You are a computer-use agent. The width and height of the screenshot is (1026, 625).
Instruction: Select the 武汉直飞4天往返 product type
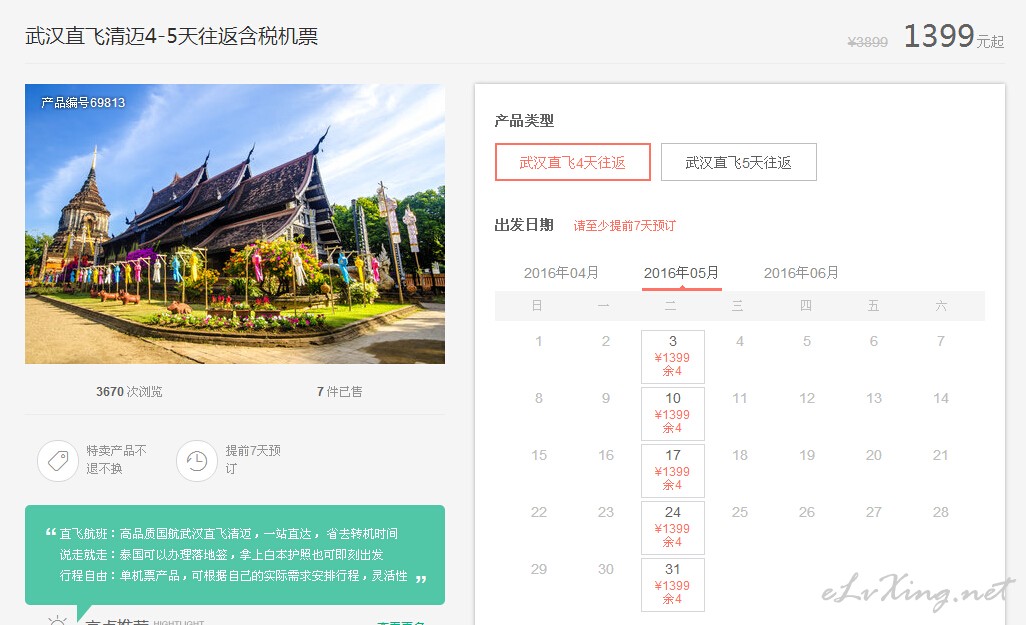573,162
